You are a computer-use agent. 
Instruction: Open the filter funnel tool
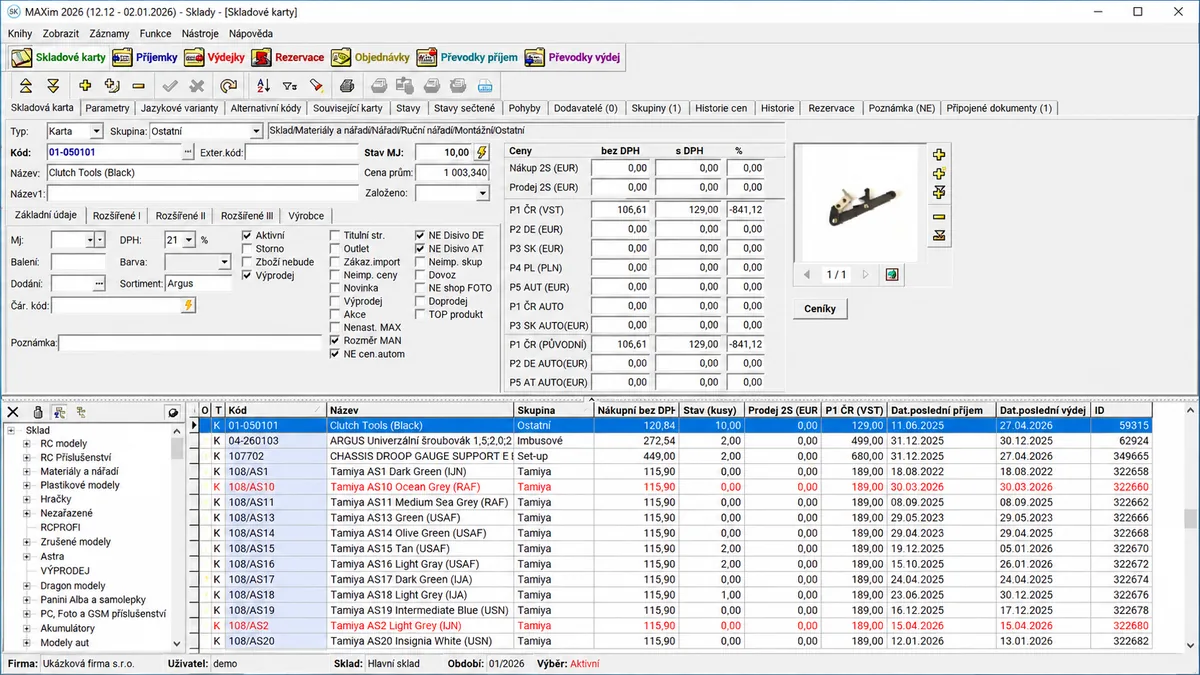coord(289,86)
